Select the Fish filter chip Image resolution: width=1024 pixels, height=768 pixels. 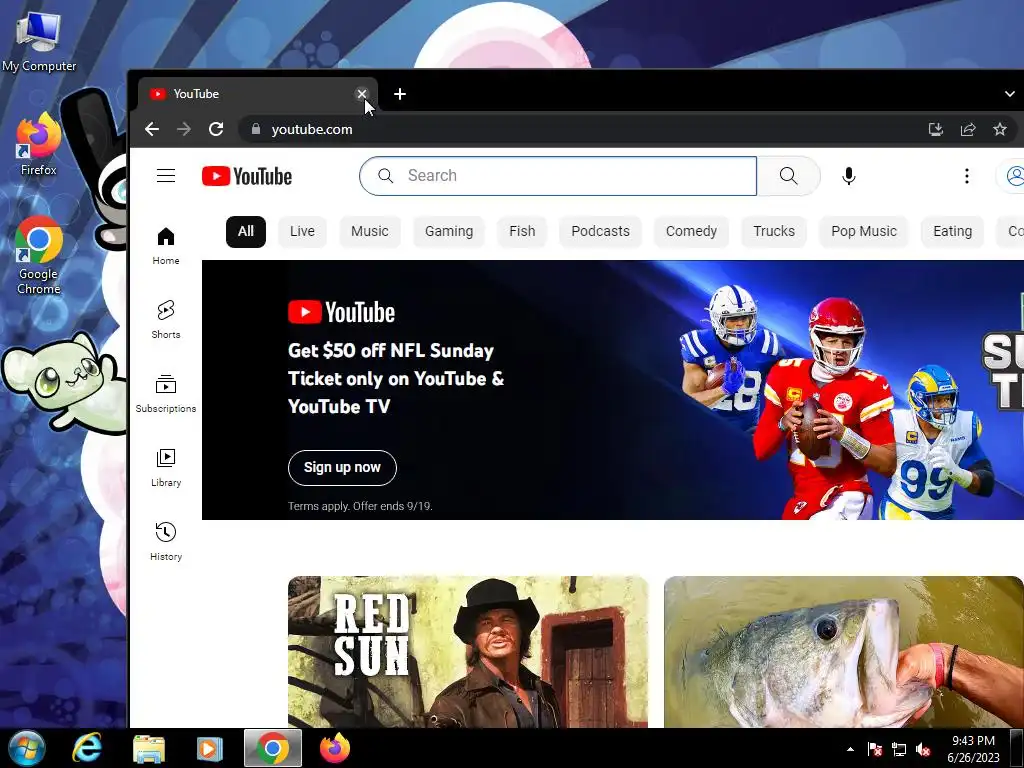click(x=522, y=231)
